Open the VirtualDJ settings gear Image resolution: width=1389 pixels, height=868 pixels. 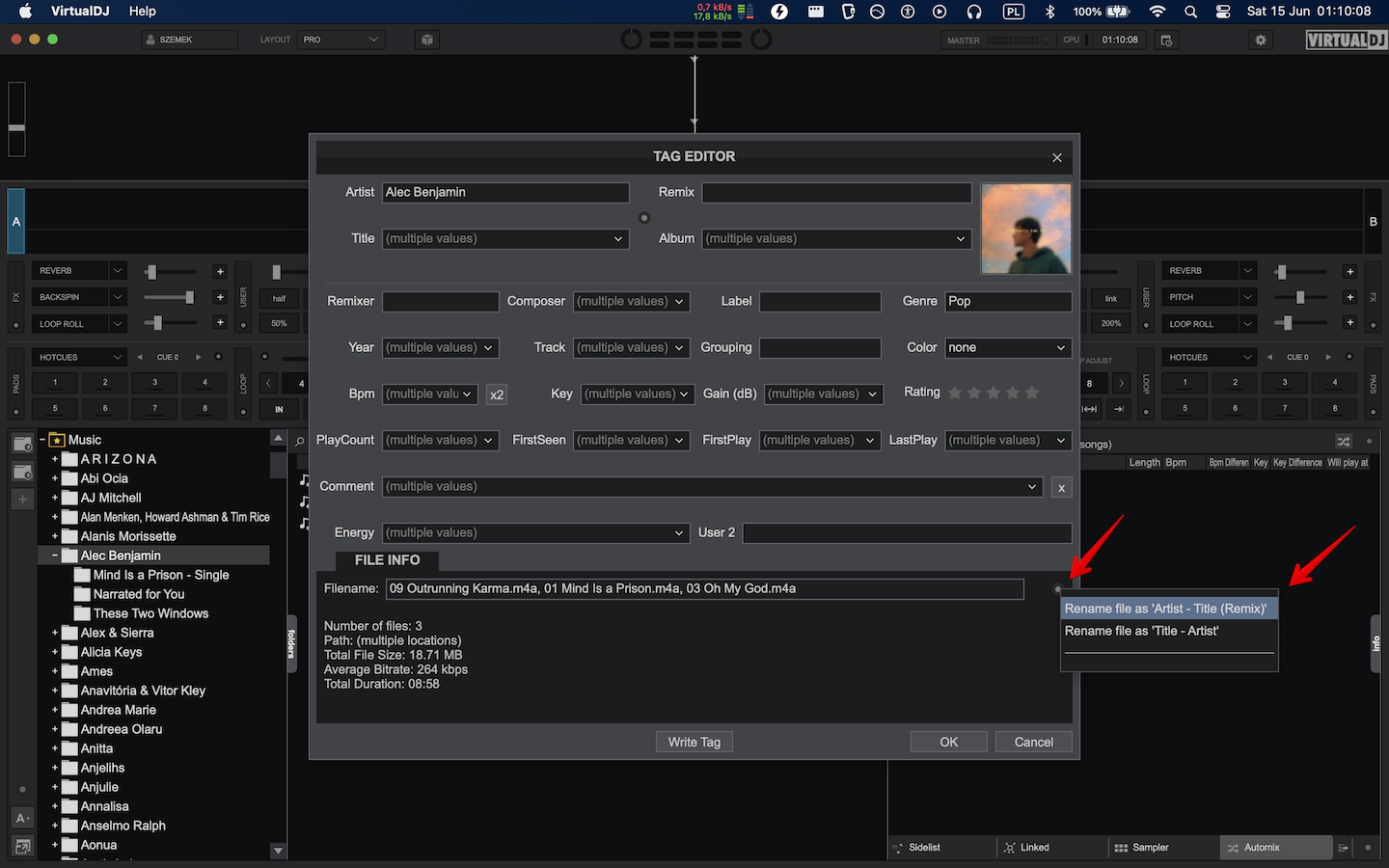coord(1260,40)
